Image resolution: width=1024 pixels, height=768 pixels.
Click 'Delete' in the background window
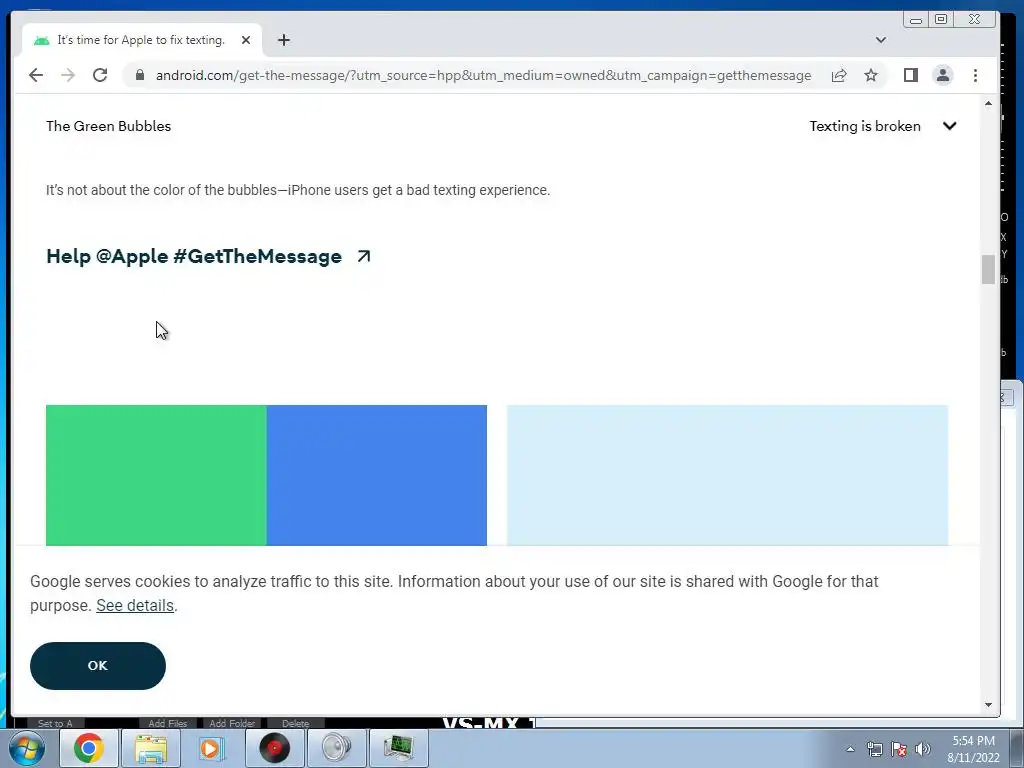pos(295,723)
